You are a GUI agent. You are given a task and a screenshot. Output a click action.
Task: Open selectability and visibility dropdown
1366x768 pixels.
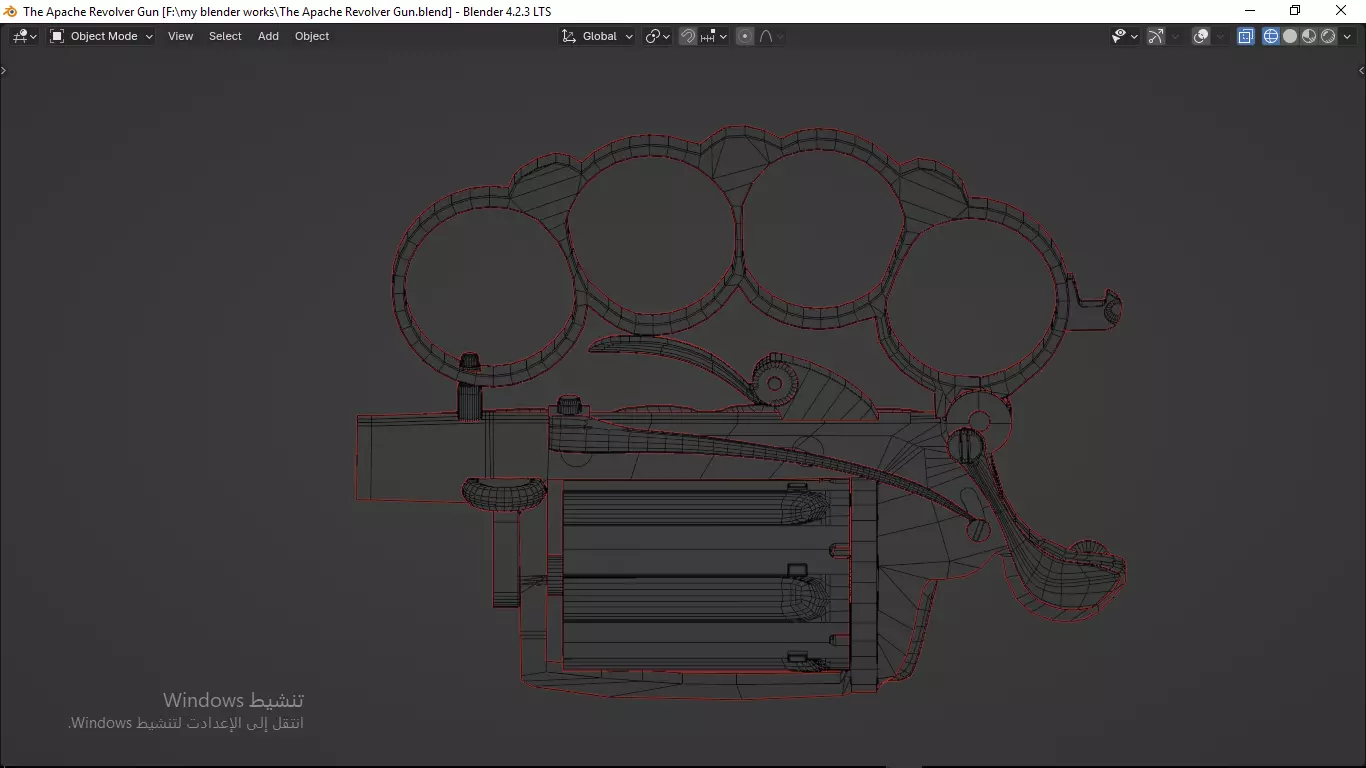coord(1125,36)
